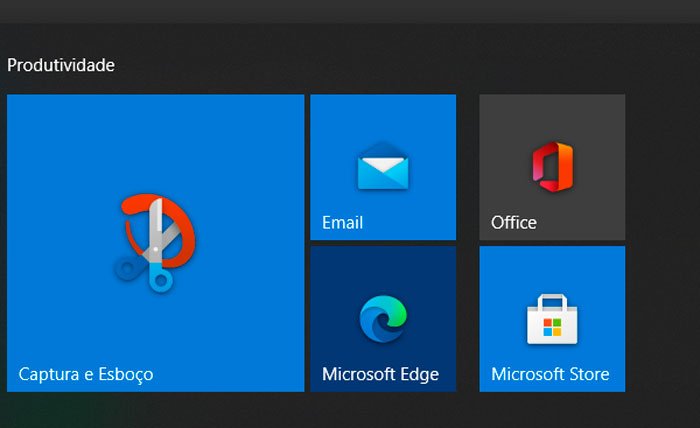Open the Microsoft Store tile
The width and height of the screenshot is (700, 428).
552,319
